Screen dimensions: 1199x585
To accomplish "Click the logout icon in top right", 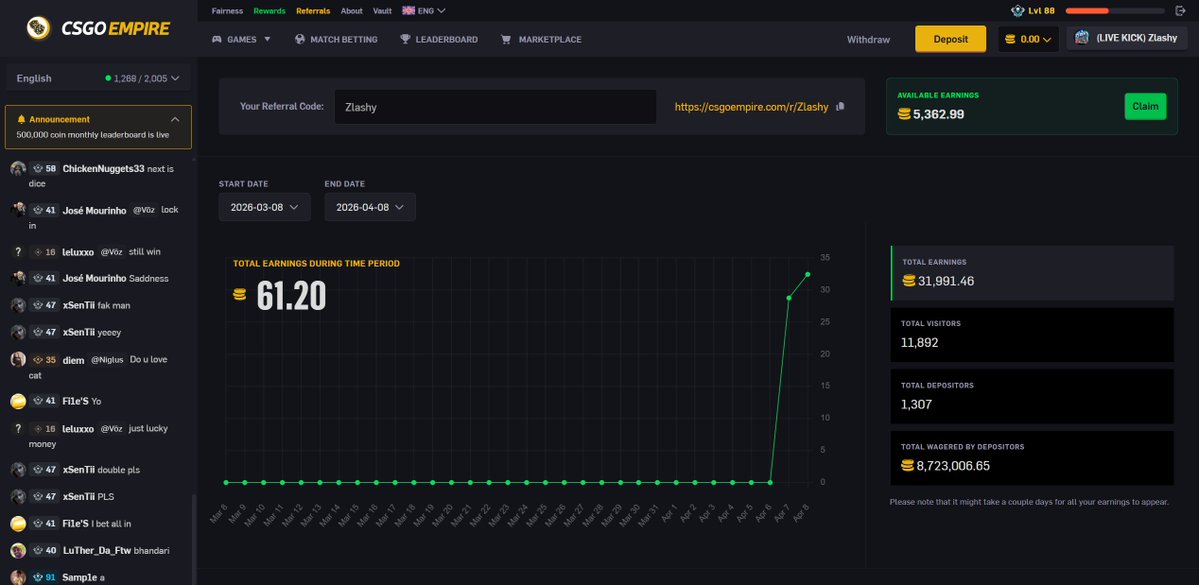I will (x=1180, y=11).
